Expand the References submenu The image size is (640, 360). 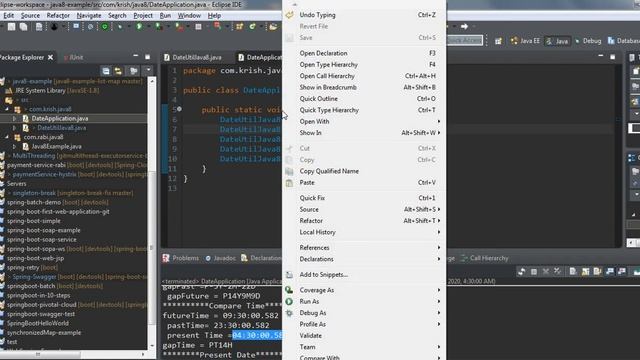point(364,248)
